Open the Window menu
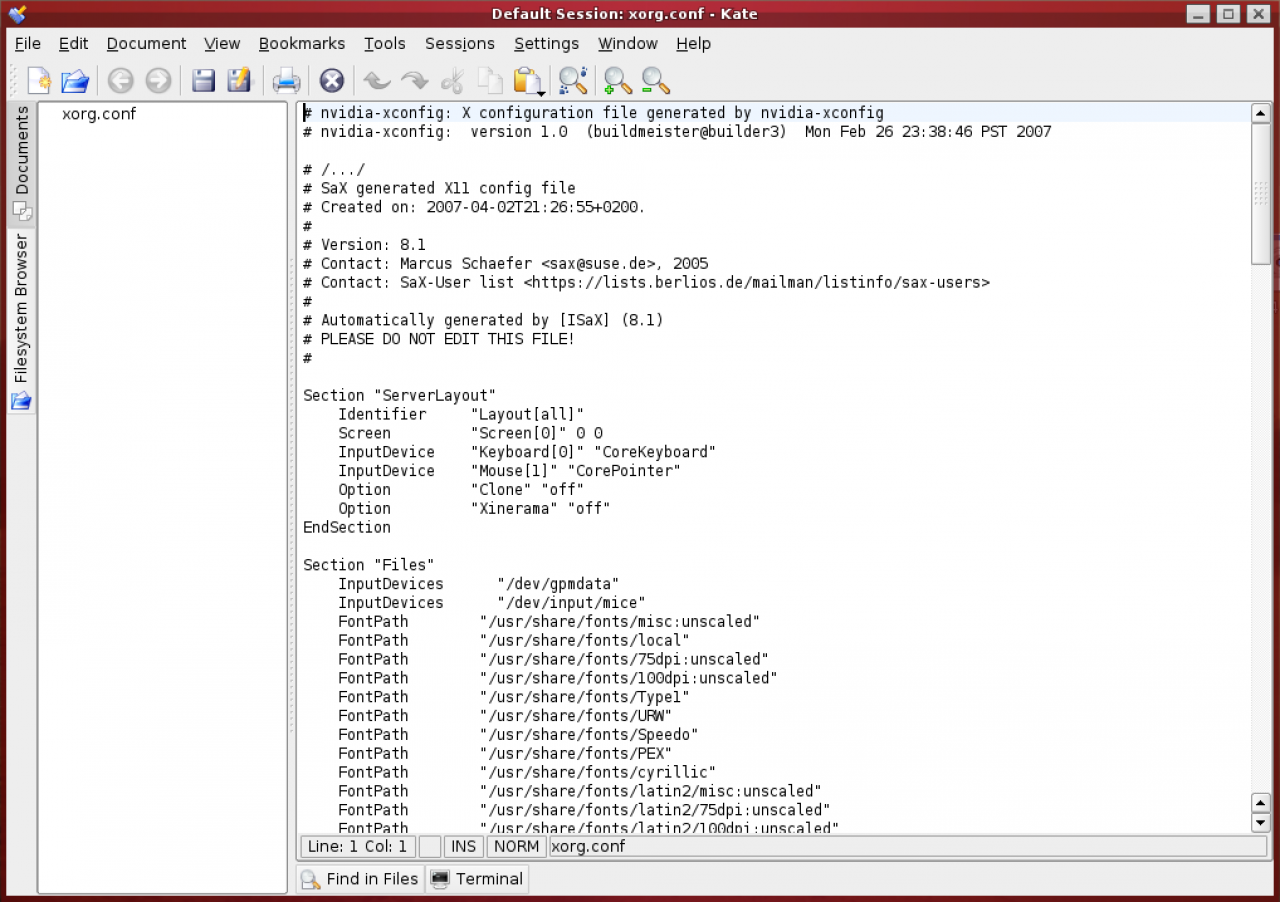Screen dimensions: 1280x902 coord(628,43)
